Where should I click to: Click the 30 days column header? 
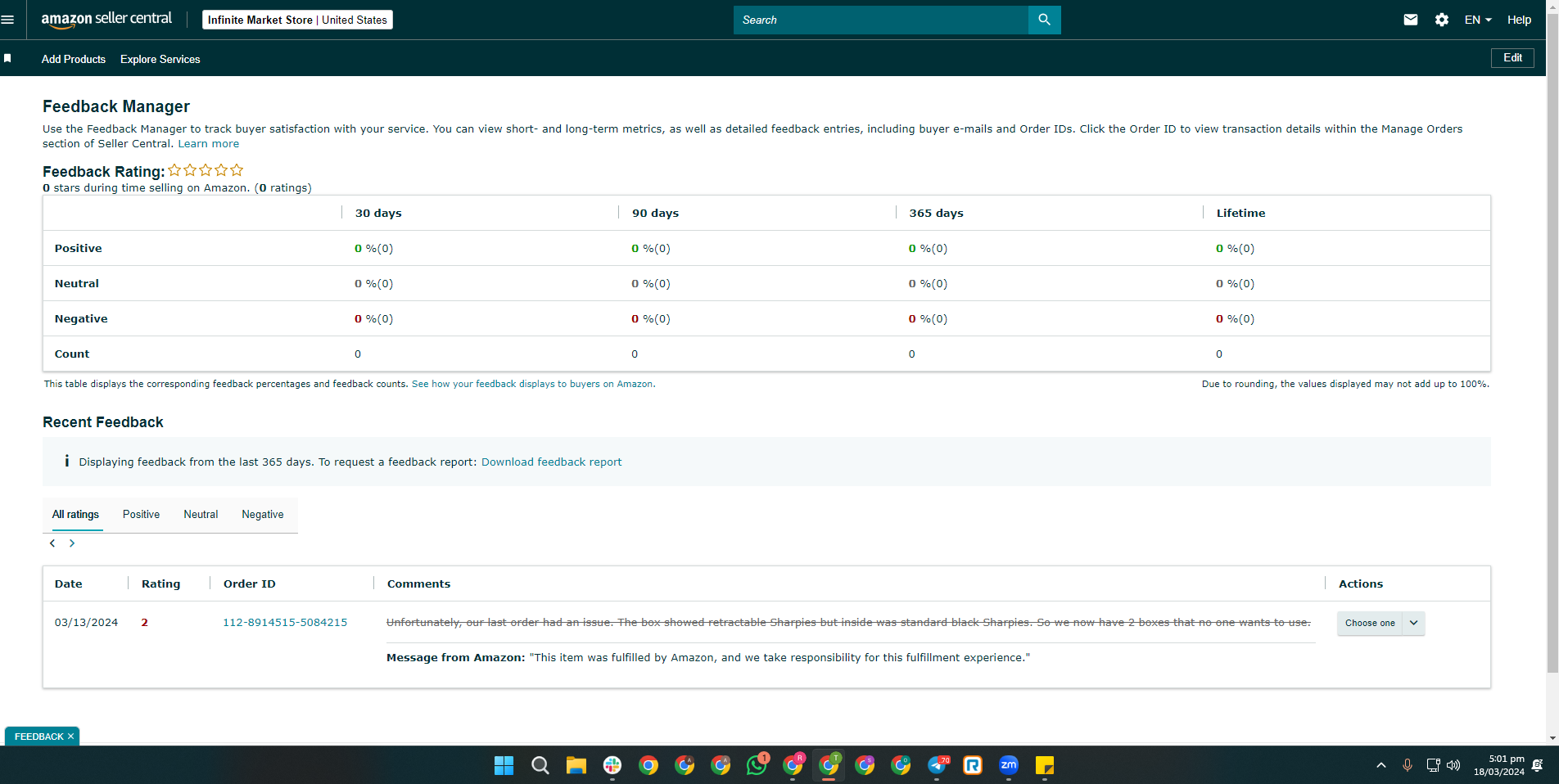point(378,213)
